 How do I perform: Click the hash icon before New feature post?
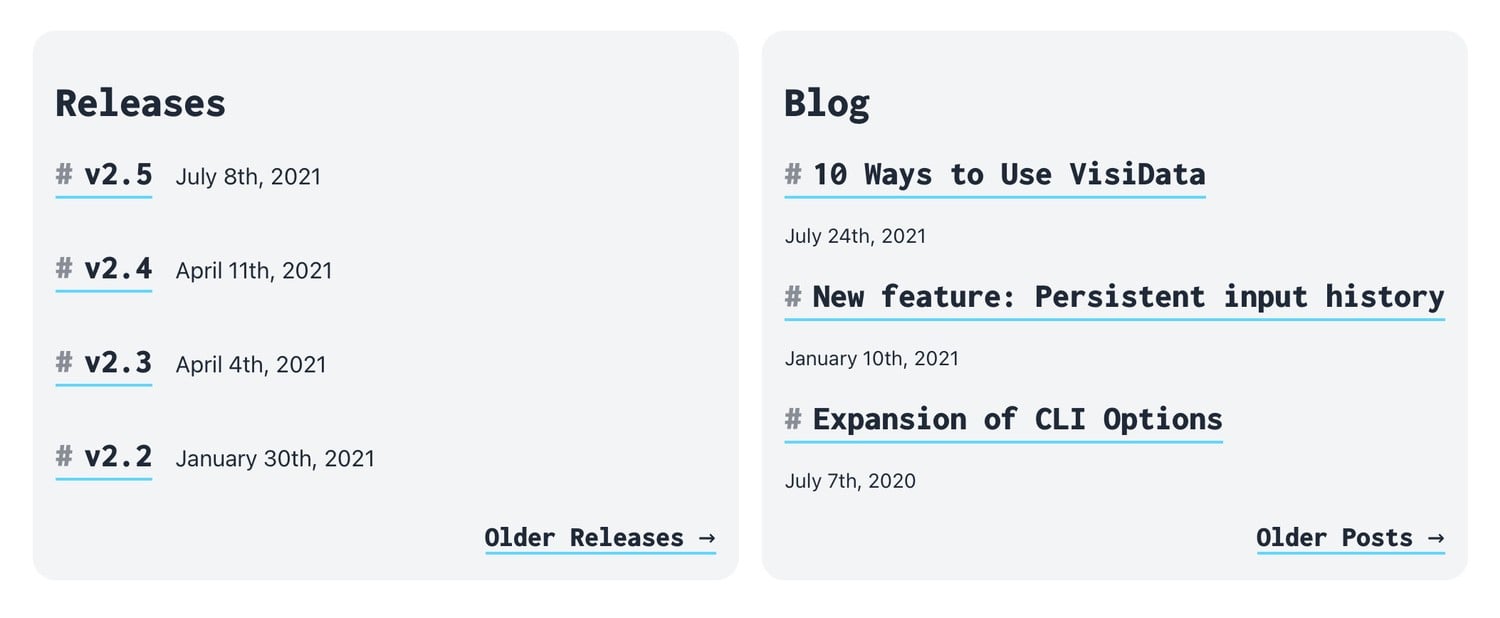point(793,297)
